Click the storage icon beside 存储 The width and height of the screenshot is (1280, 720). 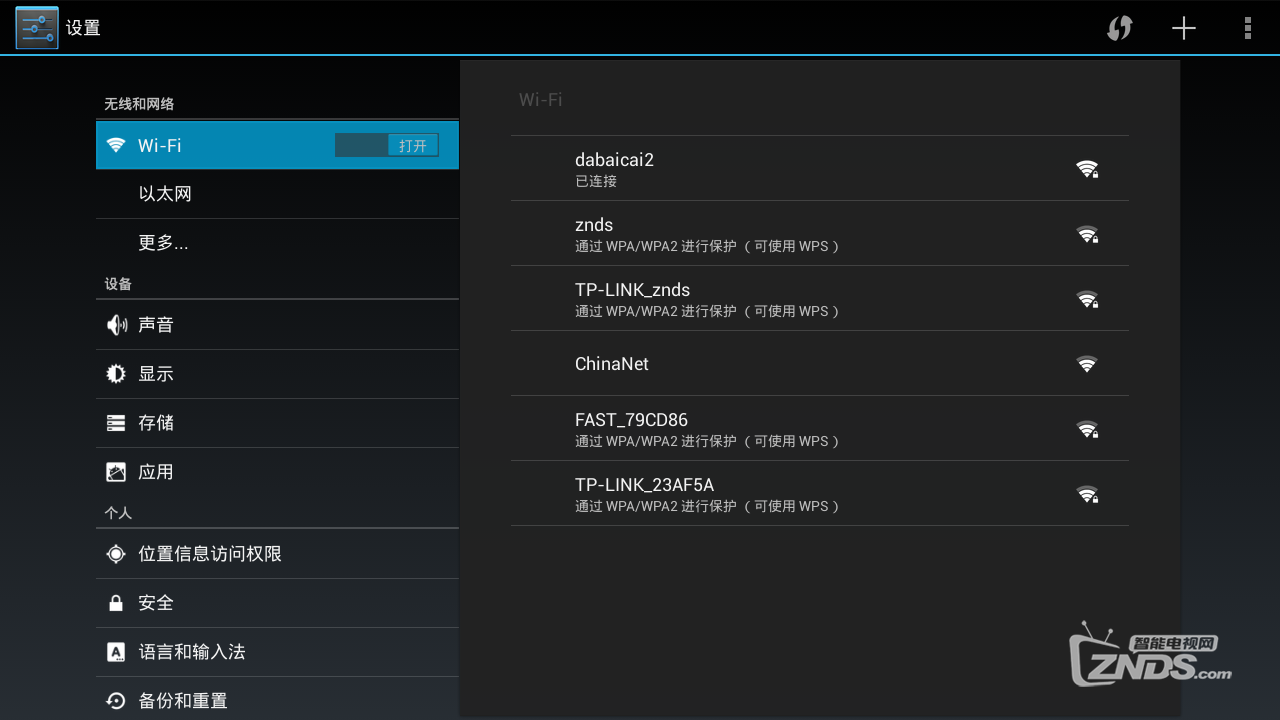pos(116,423)
